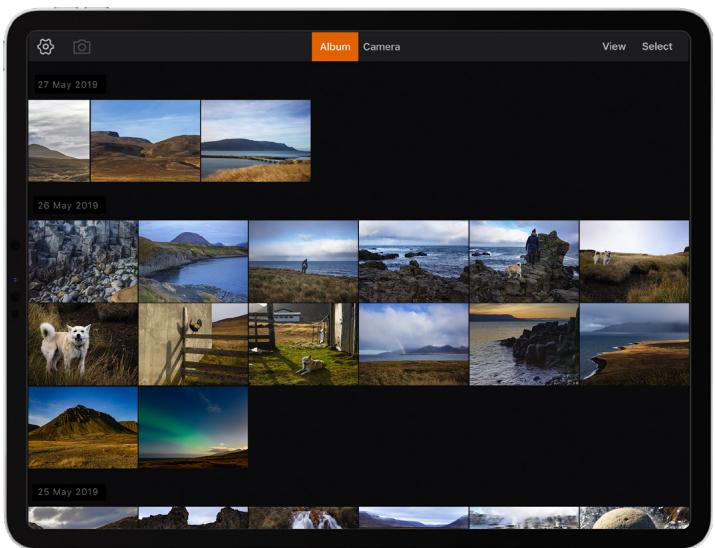Open the sunset rocky shoreline photo

click(x=524, y=344)
